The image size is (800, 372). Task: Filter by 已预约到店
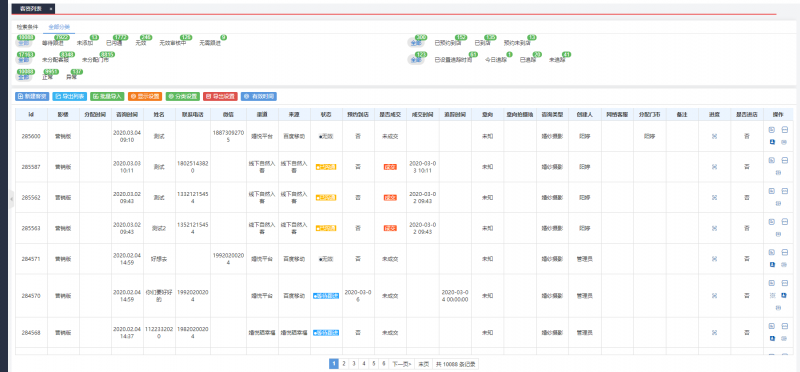click(x=447, y=43)
